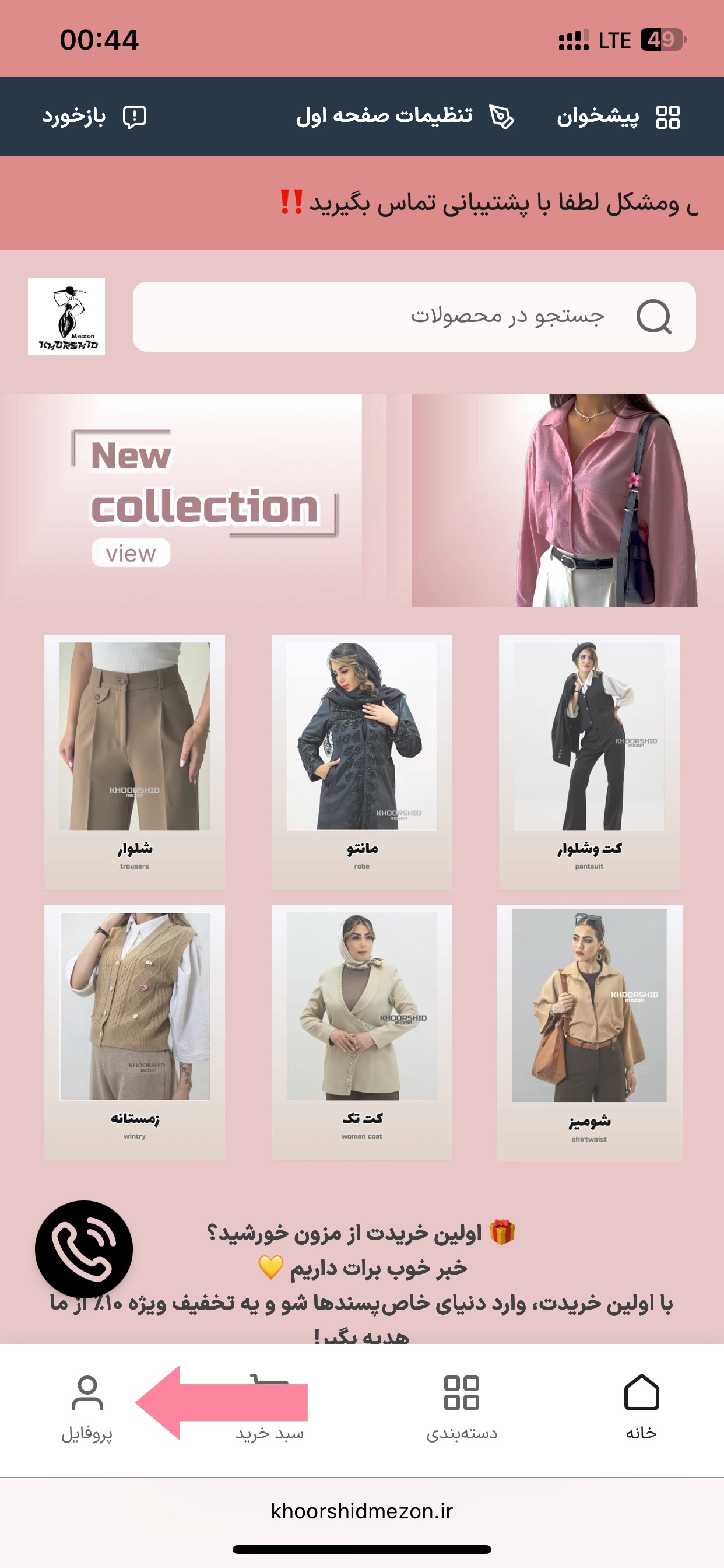The width and height of the screenshot is (724, 1568).
Task: Open the شومیز shirtwaist category card
Action: click(589, 1032)
